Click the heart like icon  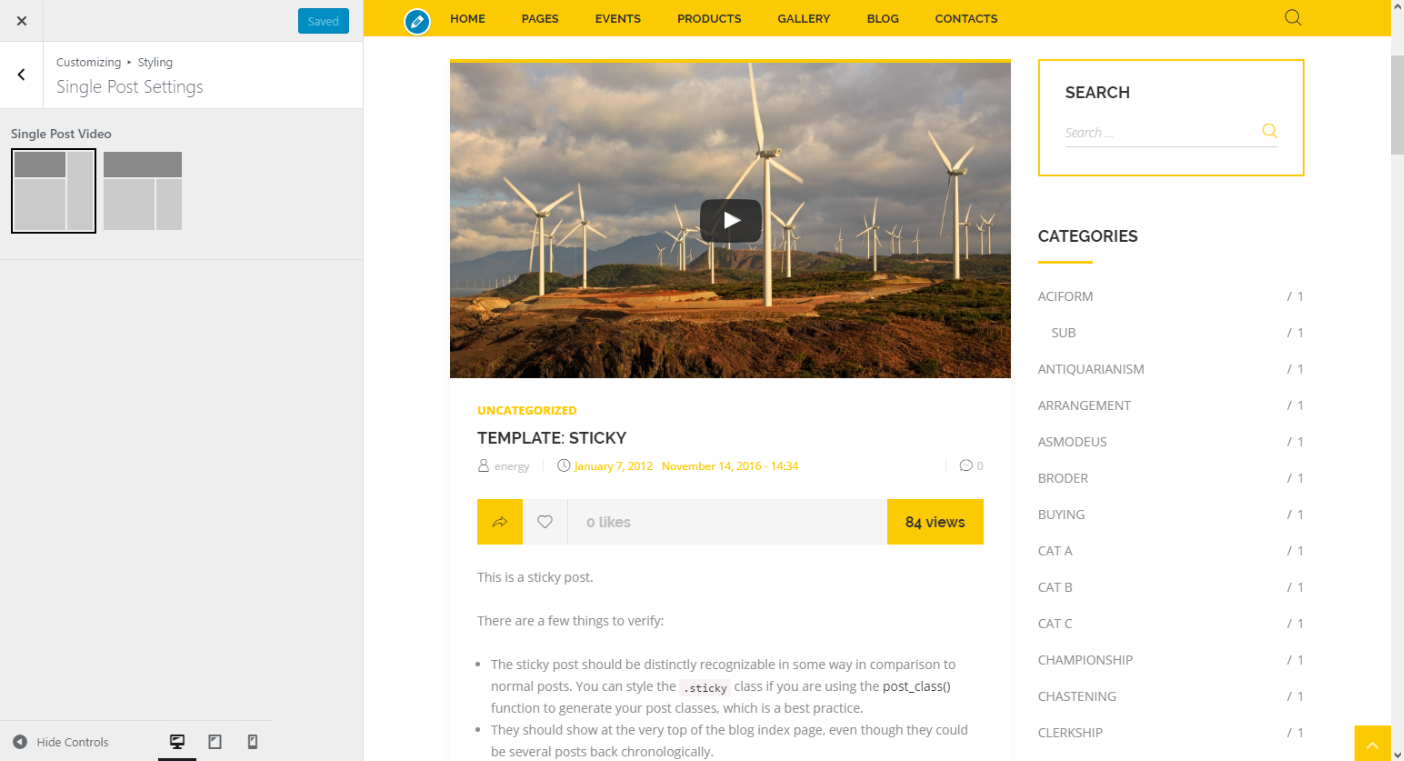[x=545, y=522]
